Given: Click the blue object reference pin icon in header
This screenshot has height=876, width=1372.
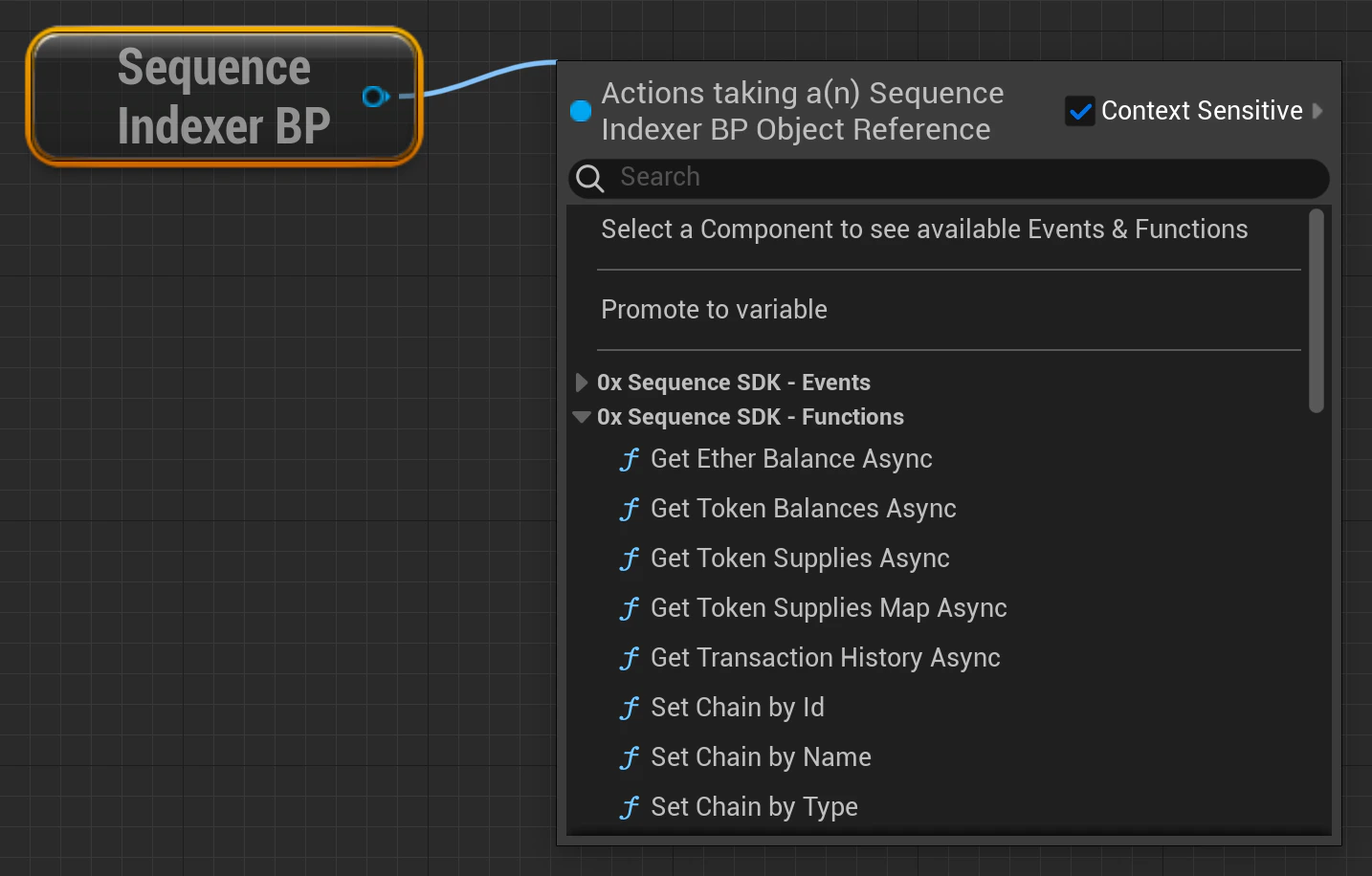Looking at the screenshot, I should [581, 111].
